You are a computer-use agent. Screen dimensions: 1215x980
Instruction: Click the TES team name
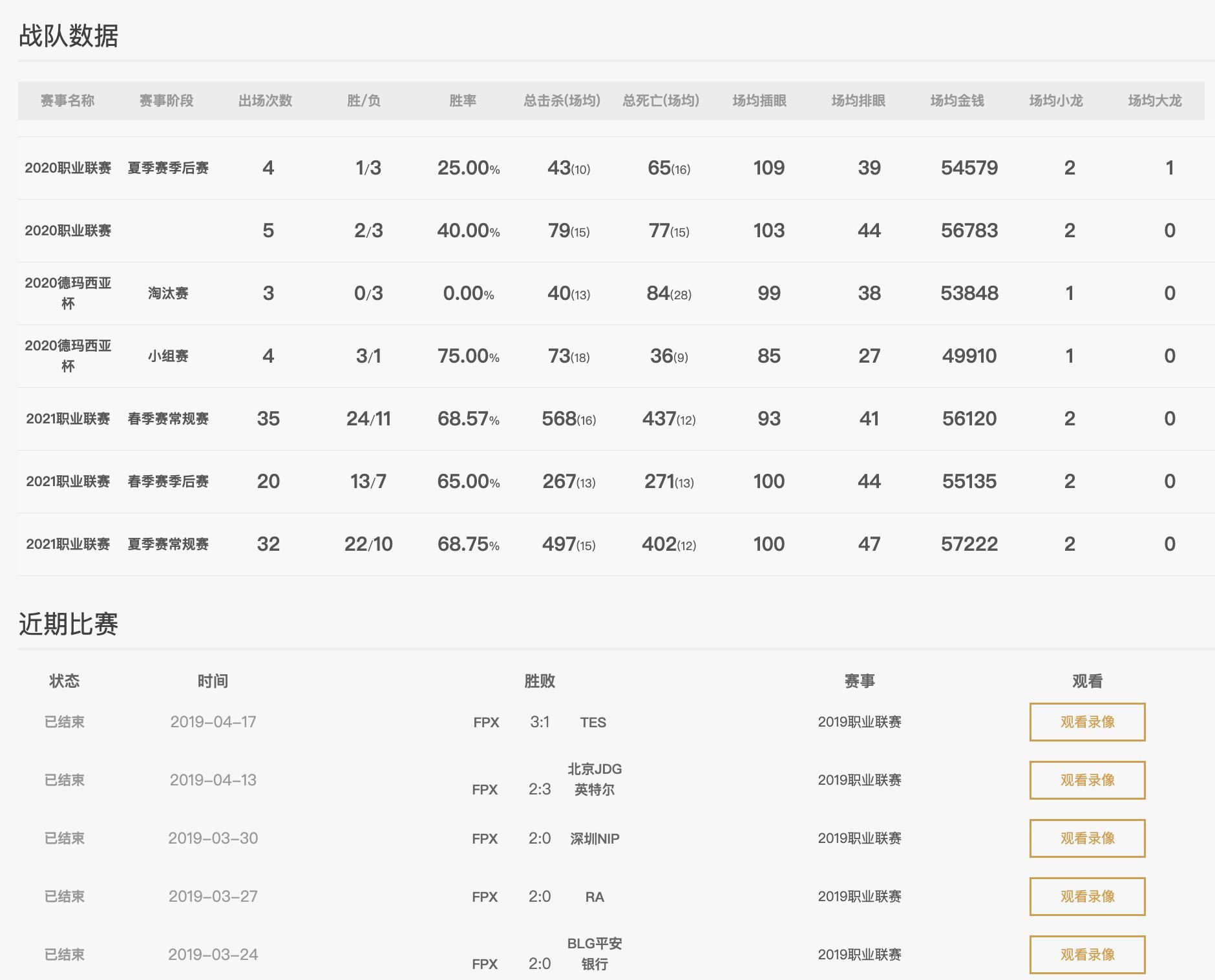point(593,723)
